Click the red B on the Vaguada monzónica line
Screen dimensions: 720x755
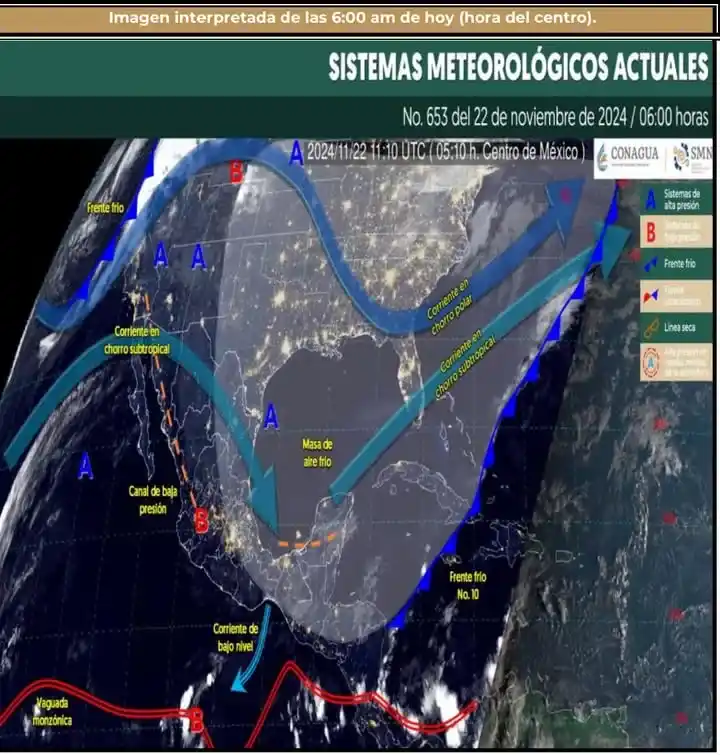click(x=196, y=719)
